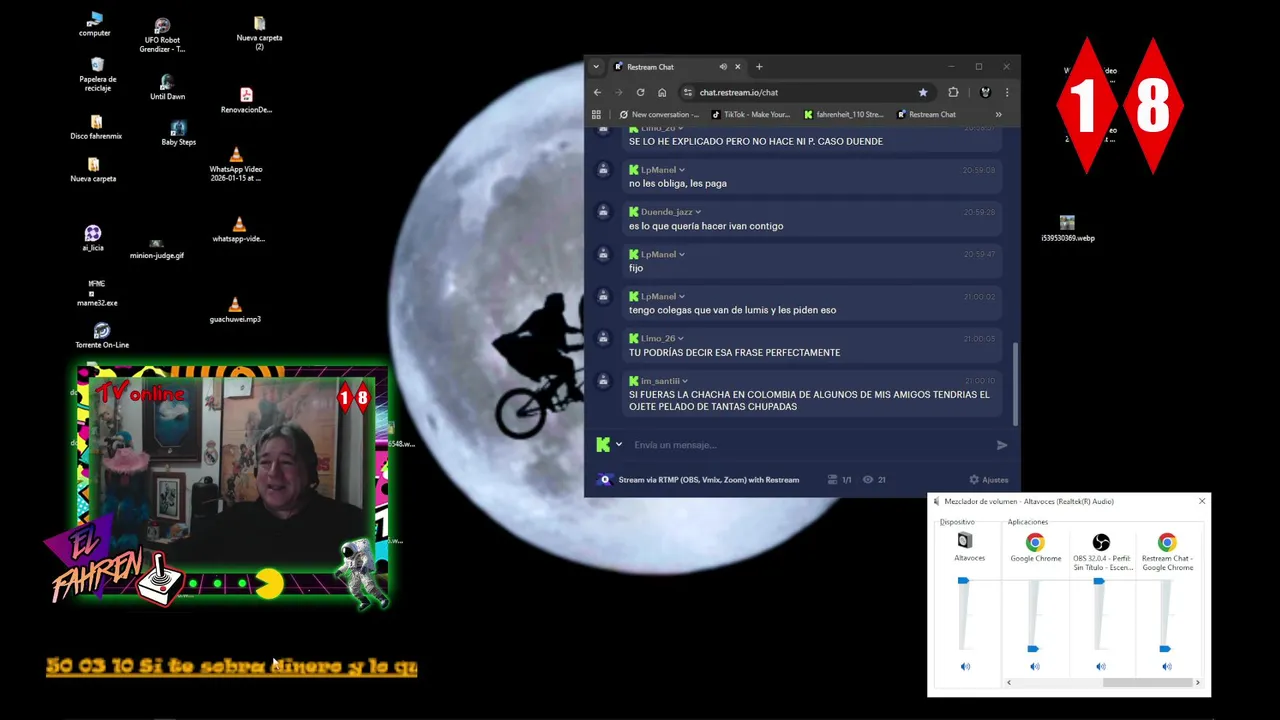View site information icon in address bar
Screen dimensions: 1280x720
pyautogui.click(x=687, y=92)
